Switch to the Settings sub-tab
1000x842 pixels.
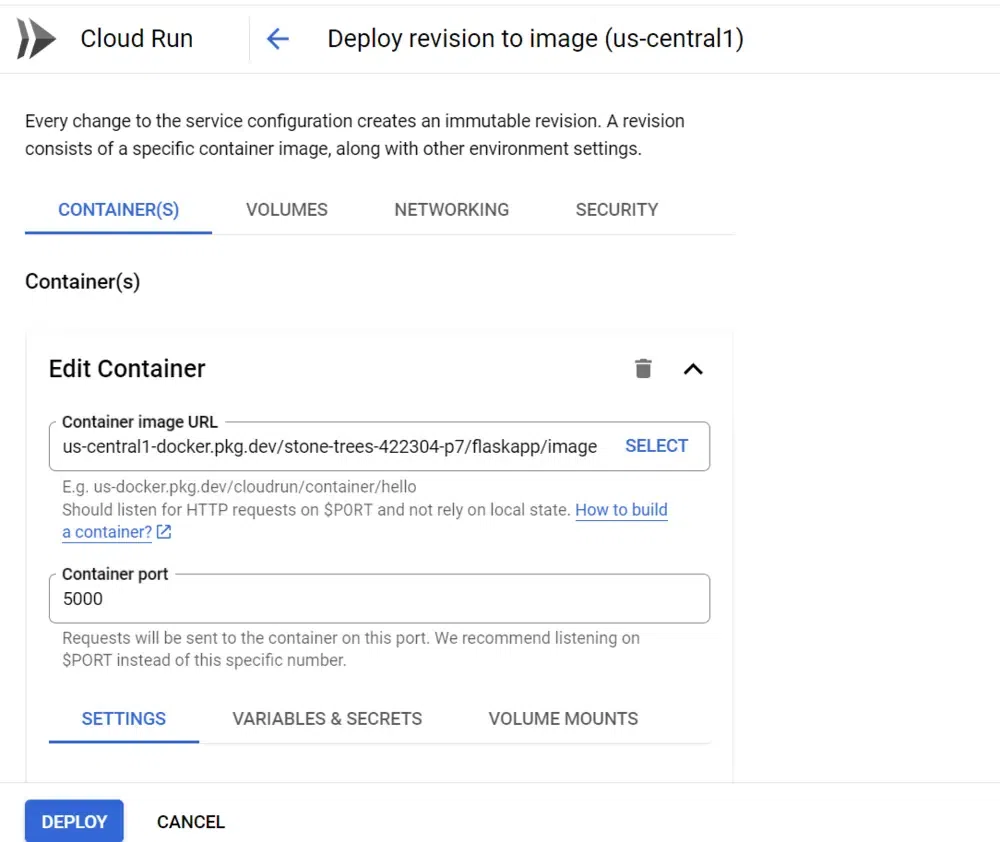click(124, 719)
